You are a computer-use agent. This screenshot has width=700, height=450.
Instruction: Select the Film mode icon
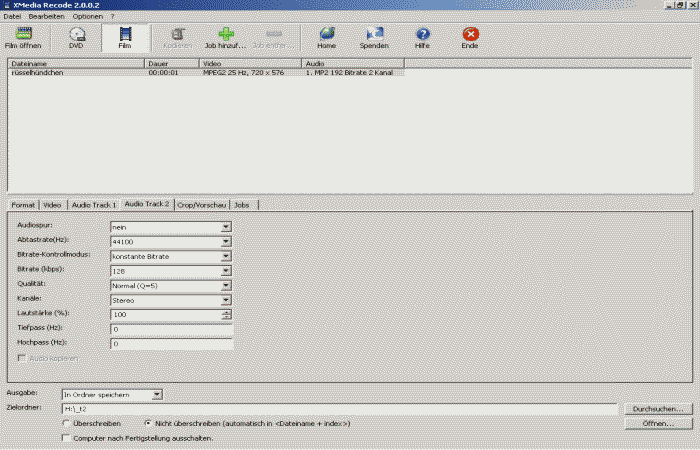(125, 35)
